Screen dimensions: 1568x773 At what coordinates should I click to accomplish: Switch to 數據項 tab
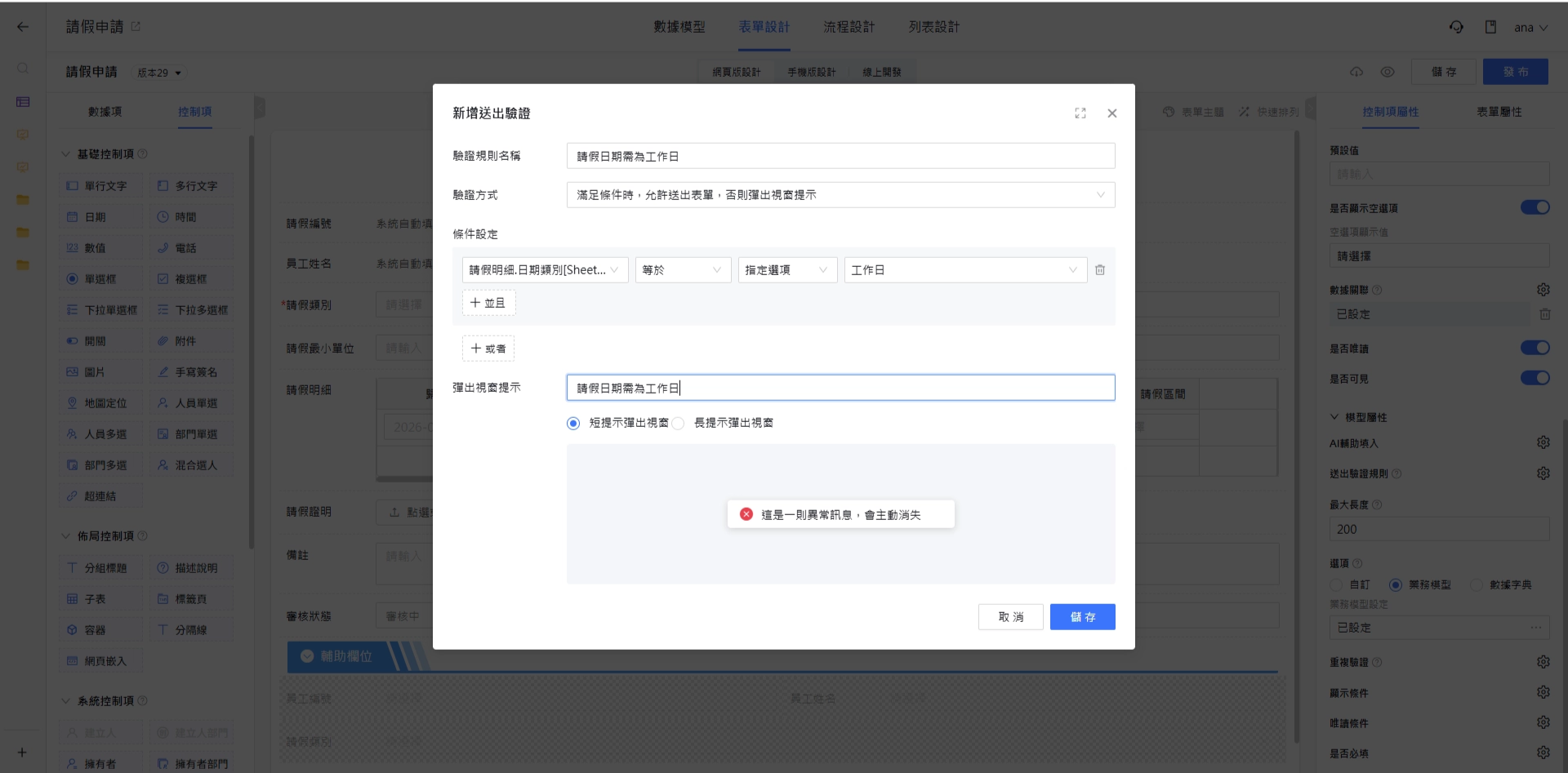105,112
